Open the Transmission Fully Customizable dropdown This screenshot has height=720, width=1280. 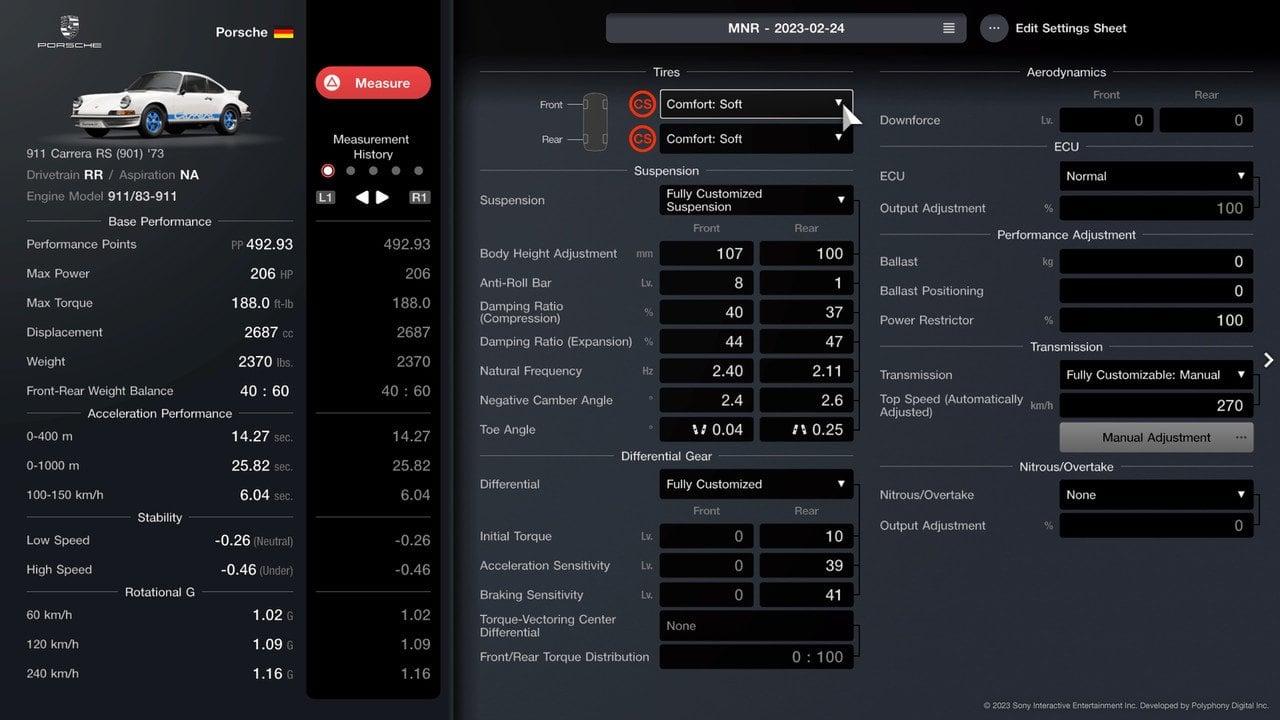coord(1156,375)
